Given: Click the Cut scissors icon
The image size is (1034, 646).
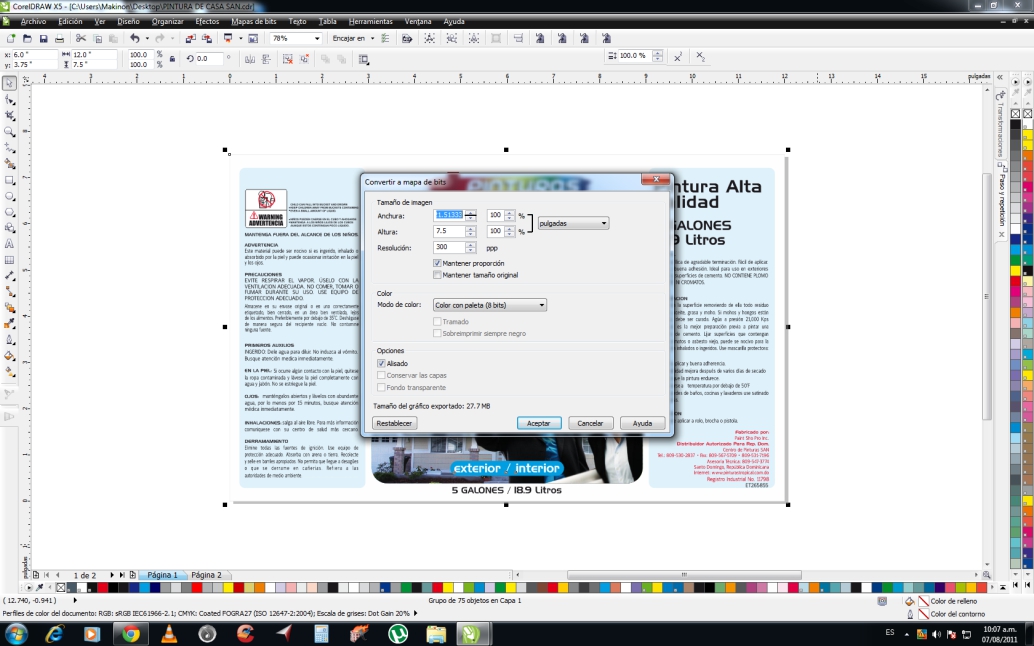Looking at the screenshot, I should [x=82, y=38].
